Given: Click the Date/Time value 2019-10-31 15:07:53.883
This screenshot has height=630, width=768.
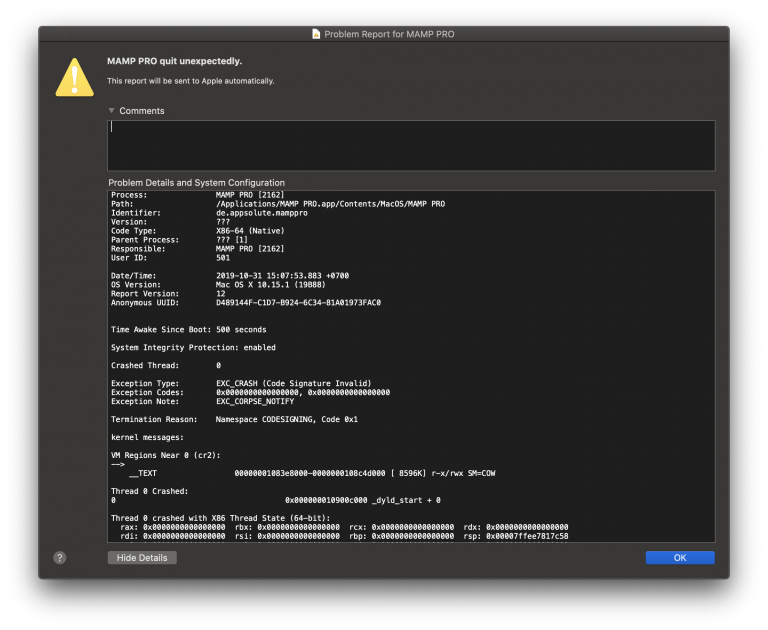Looking at the screenshot, I should (283, 276).
